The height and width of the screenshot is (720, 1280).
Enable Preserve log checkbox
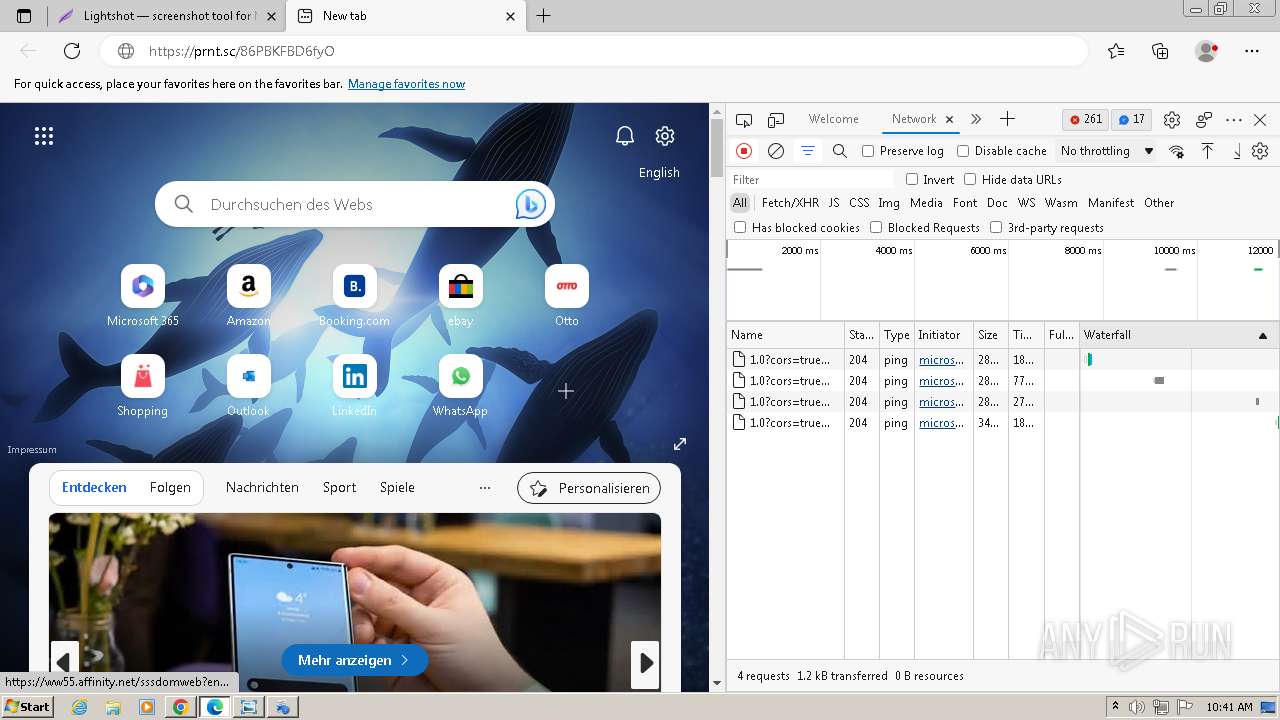(x=868, y=151)
